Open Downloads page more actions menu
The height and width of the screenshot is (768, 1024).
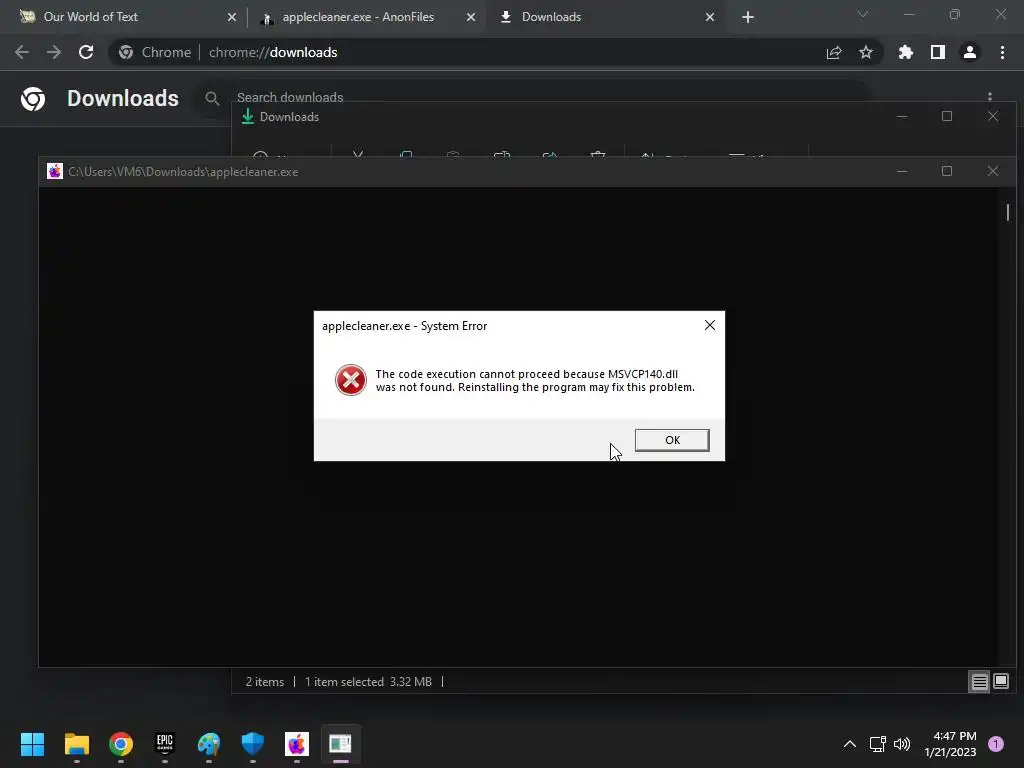tap(990, 96)
